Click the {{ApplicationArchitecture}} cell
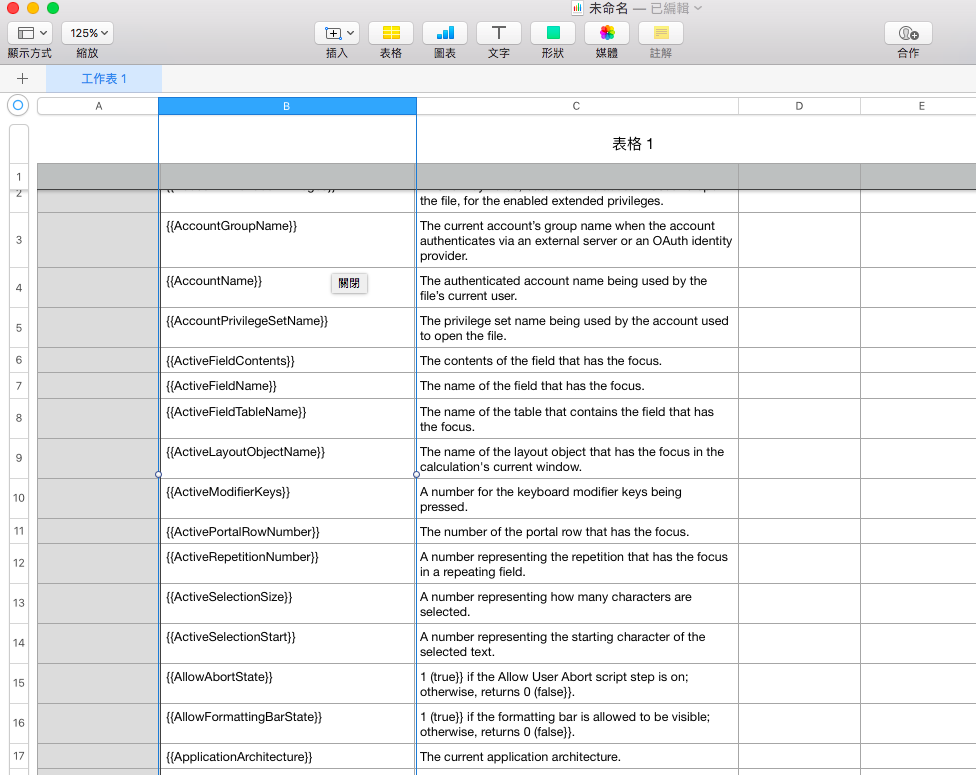The width and height of the screenshot is (976, 775). 288,757
